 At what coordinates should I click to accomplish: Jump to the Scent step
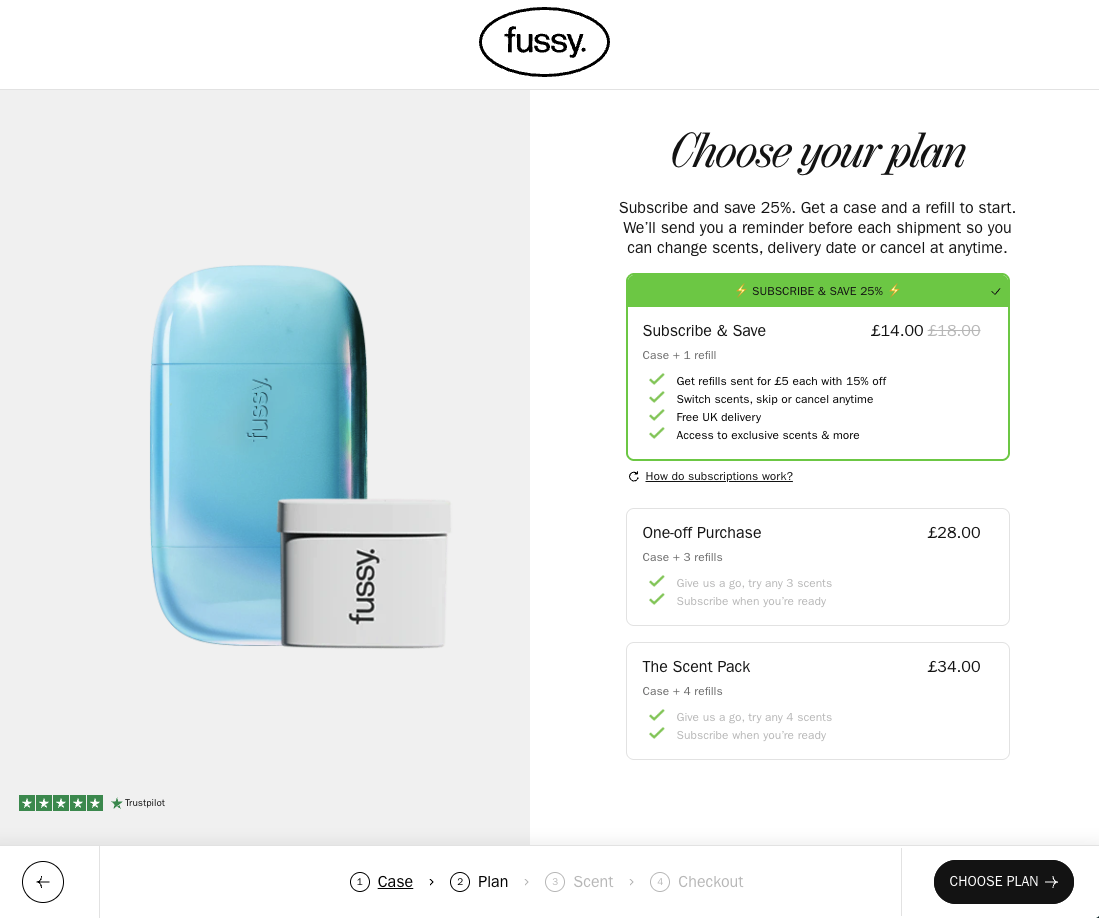tap(593, 882)
